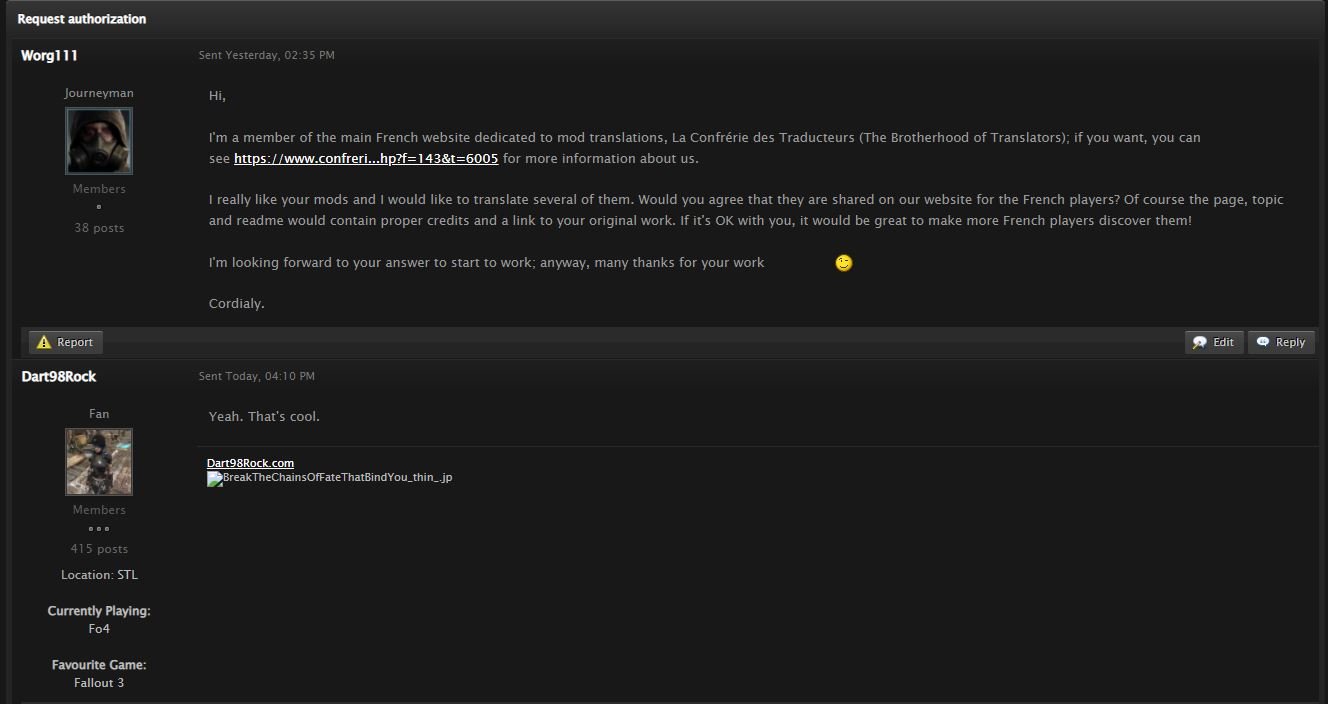Click the three reputation pips under Dart98Rock
The width and height of the screenshot is (1328, 704).
tap(99, 529)
